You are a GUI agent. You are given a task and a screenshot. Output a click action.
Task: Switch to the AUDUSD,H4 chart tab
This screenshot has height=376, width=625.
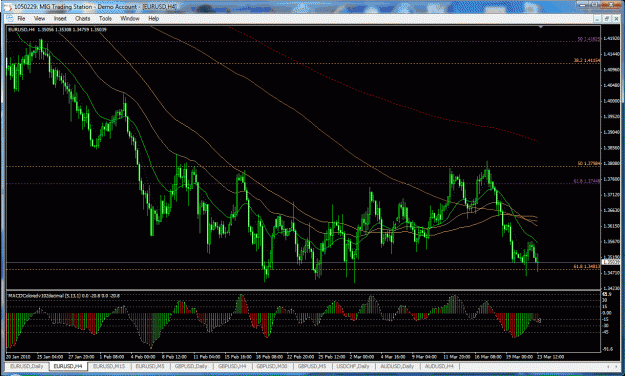point(439,366)
